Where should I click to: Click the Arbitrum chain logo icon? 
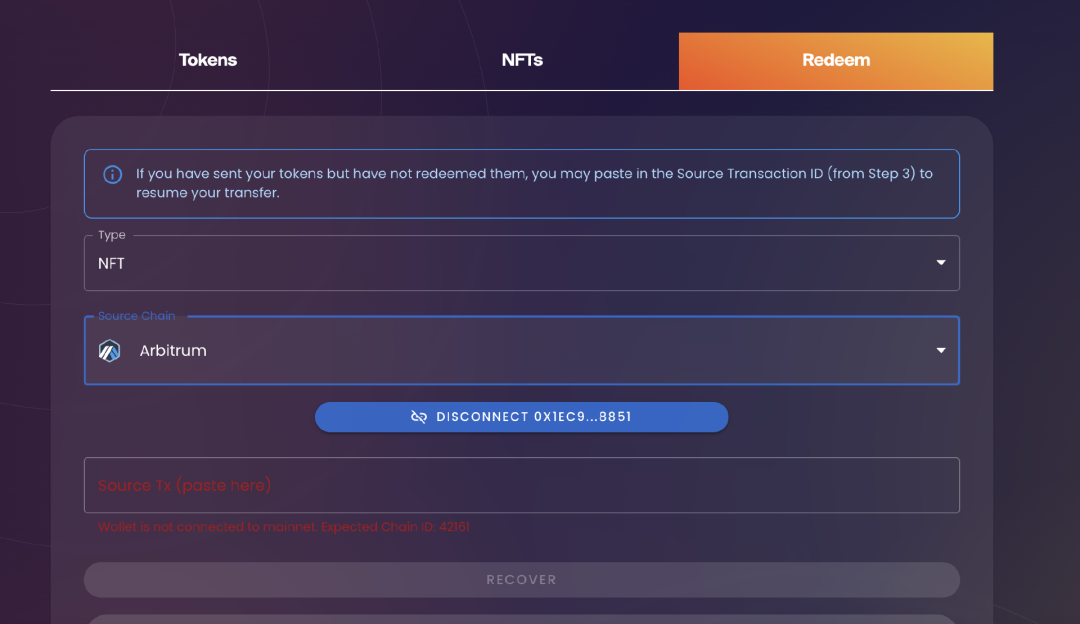pyautogui.click(x=110, y=351)
